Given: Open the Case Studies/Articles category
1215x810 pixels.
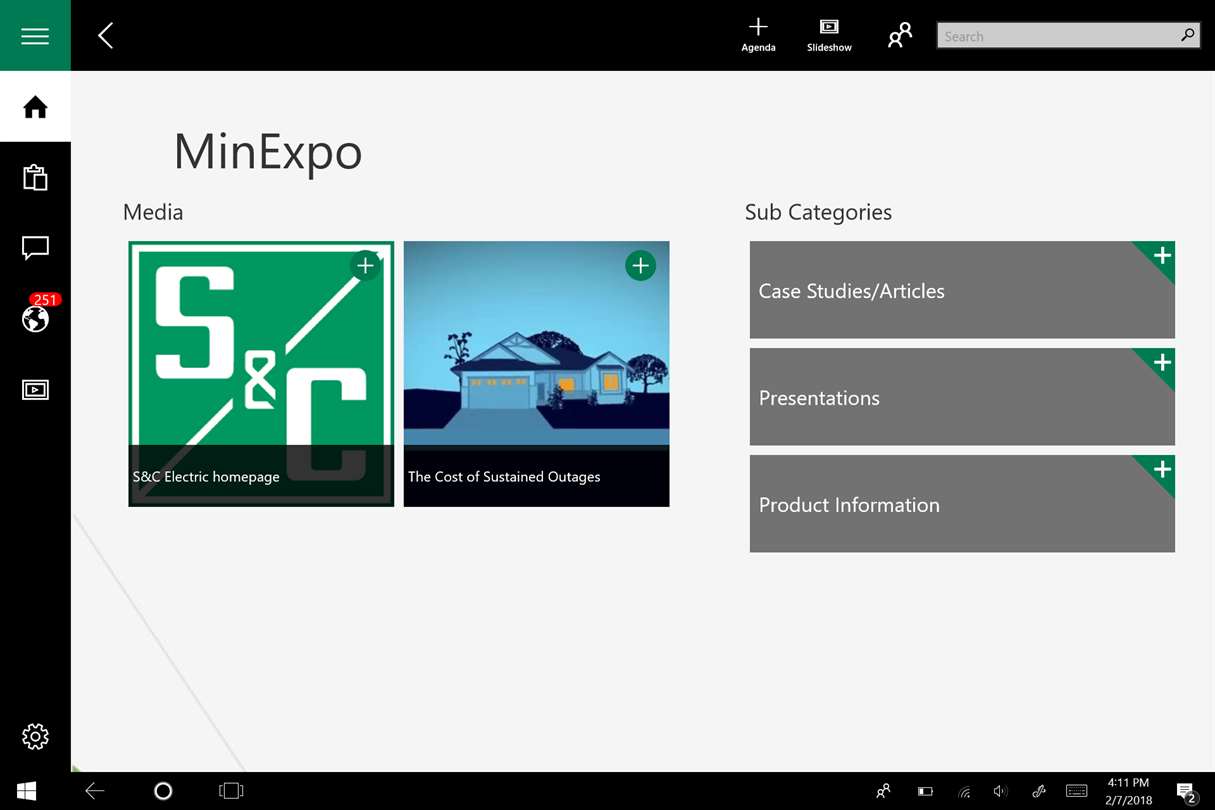Looking at the screenshot, I should (x=962, y=290).
